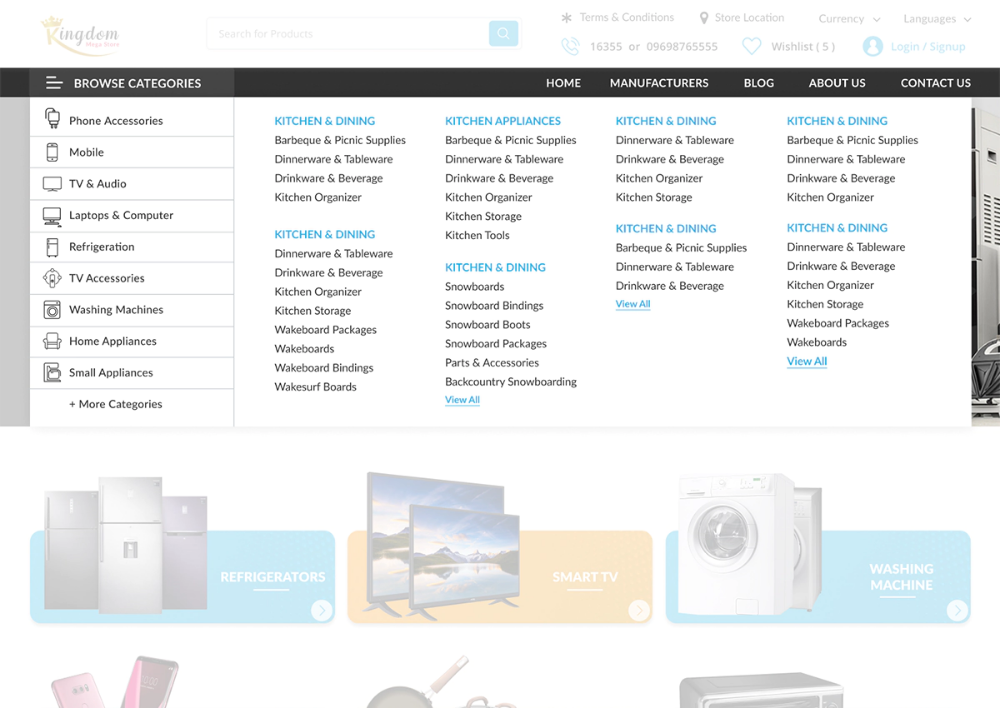Click the phone call icon

point(570,47)
